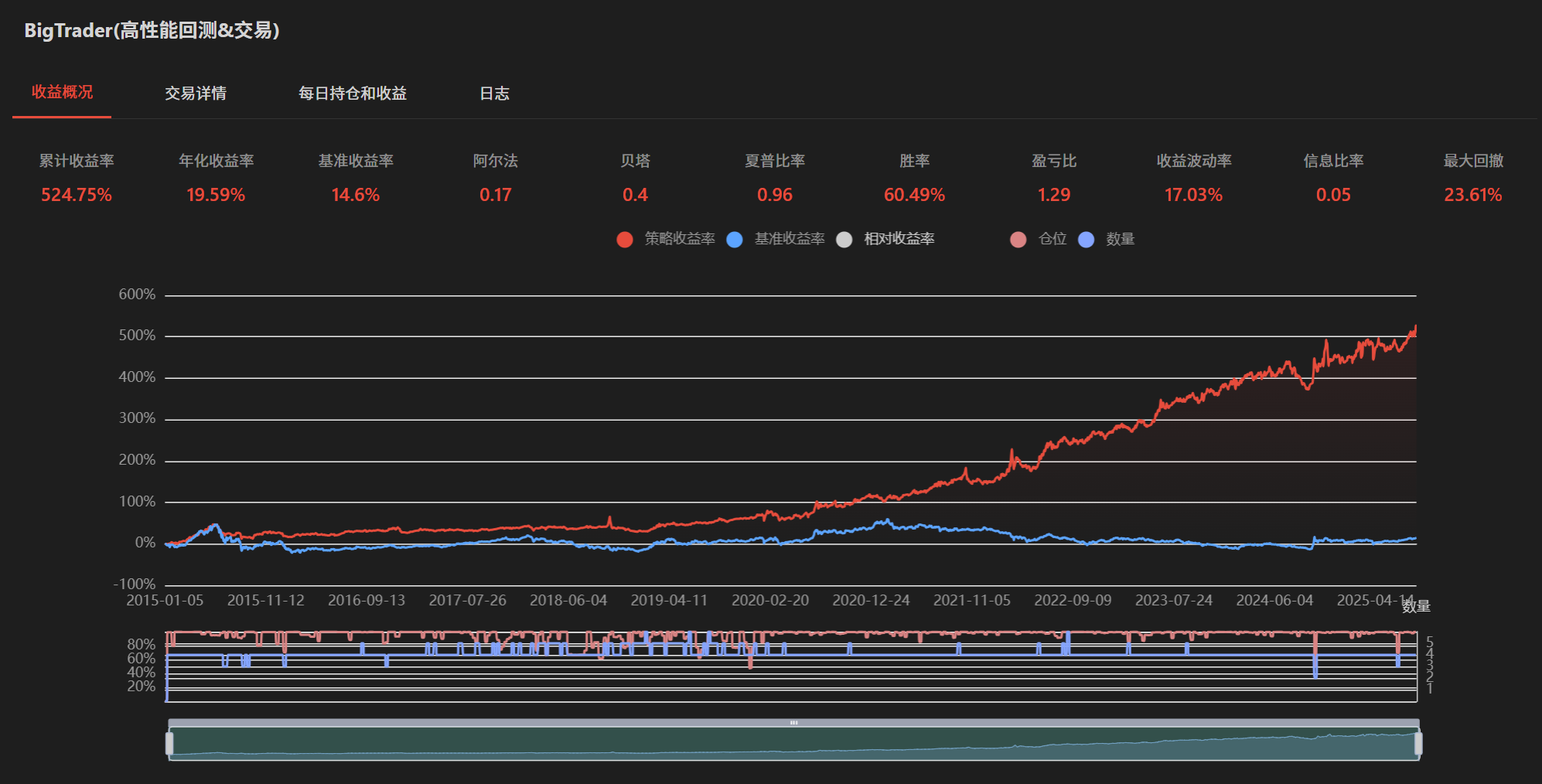Click the 19.59% annualized return value

click(x=216, y=195)
